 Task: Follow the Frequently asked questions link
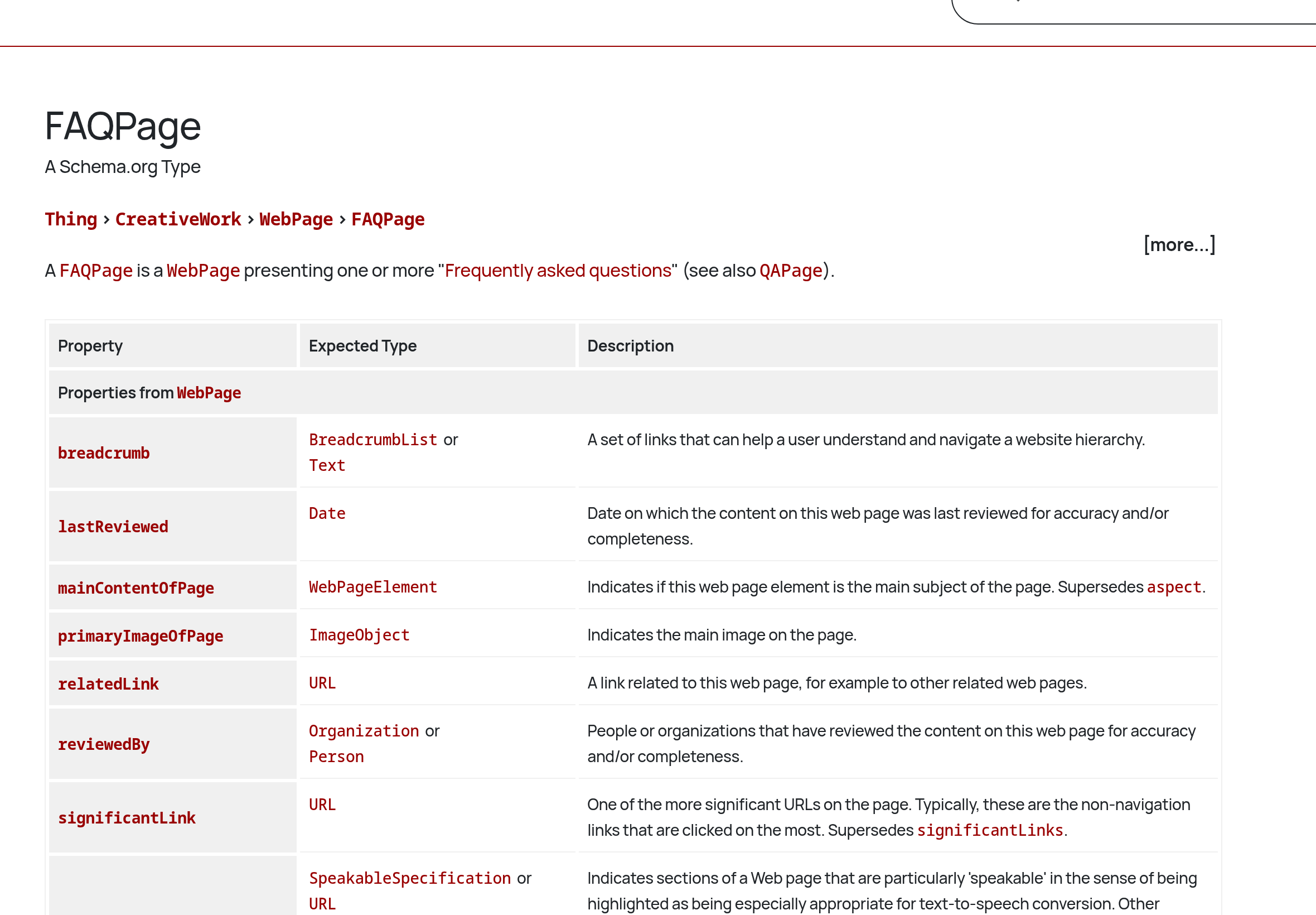(558, 271)
